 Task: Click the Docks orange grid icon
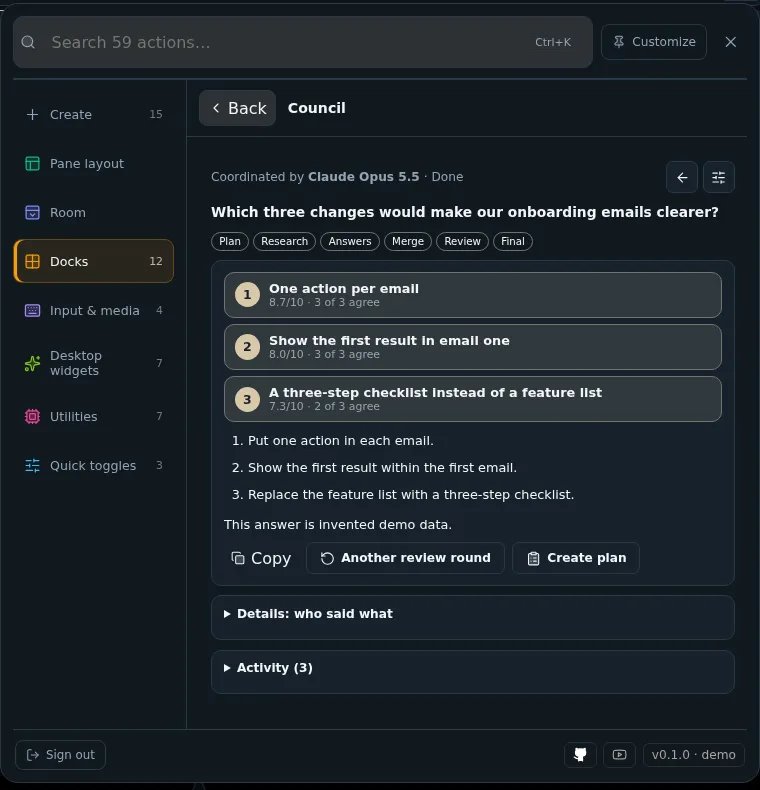click(32, 261)
